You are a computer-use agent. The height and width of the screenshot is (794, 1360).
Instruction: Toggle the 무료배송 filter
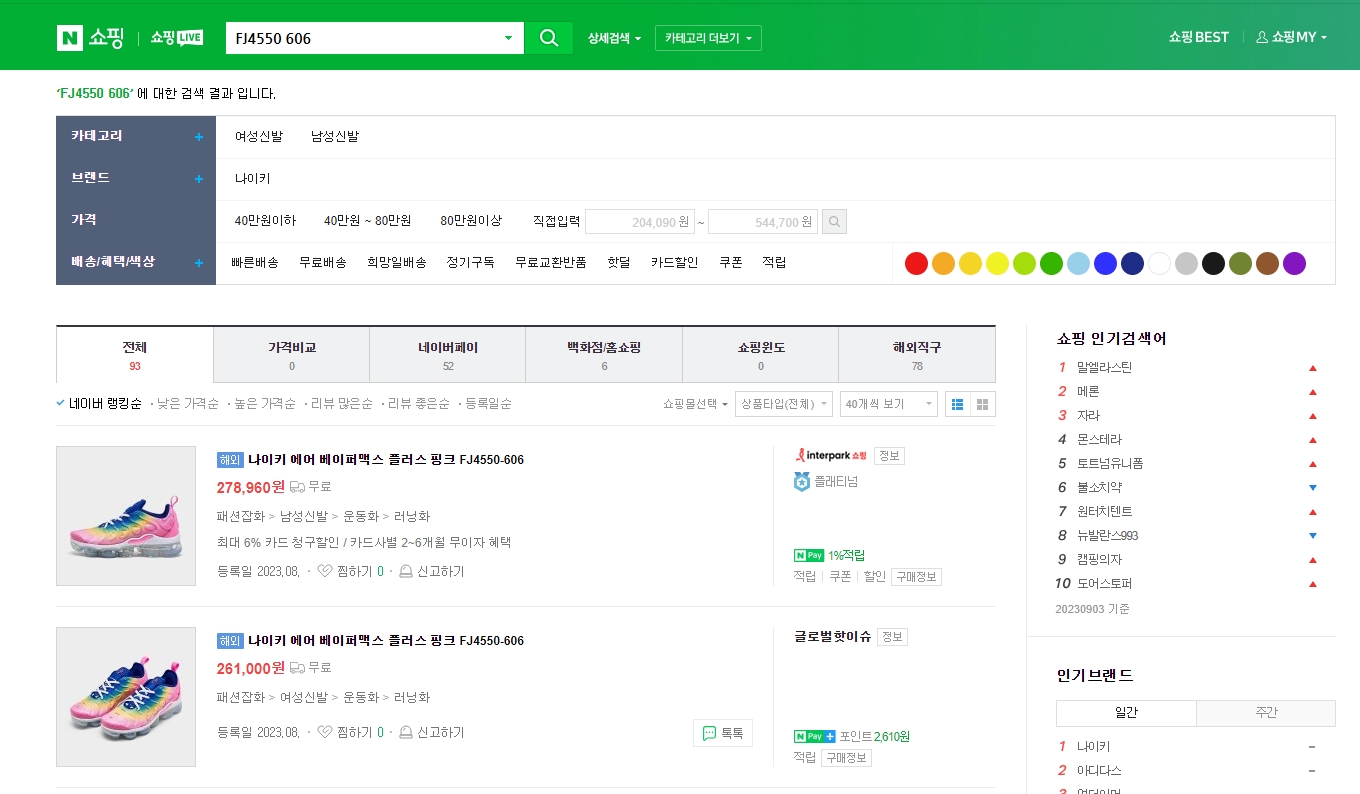pyautogui.click(x=323, y=262)
